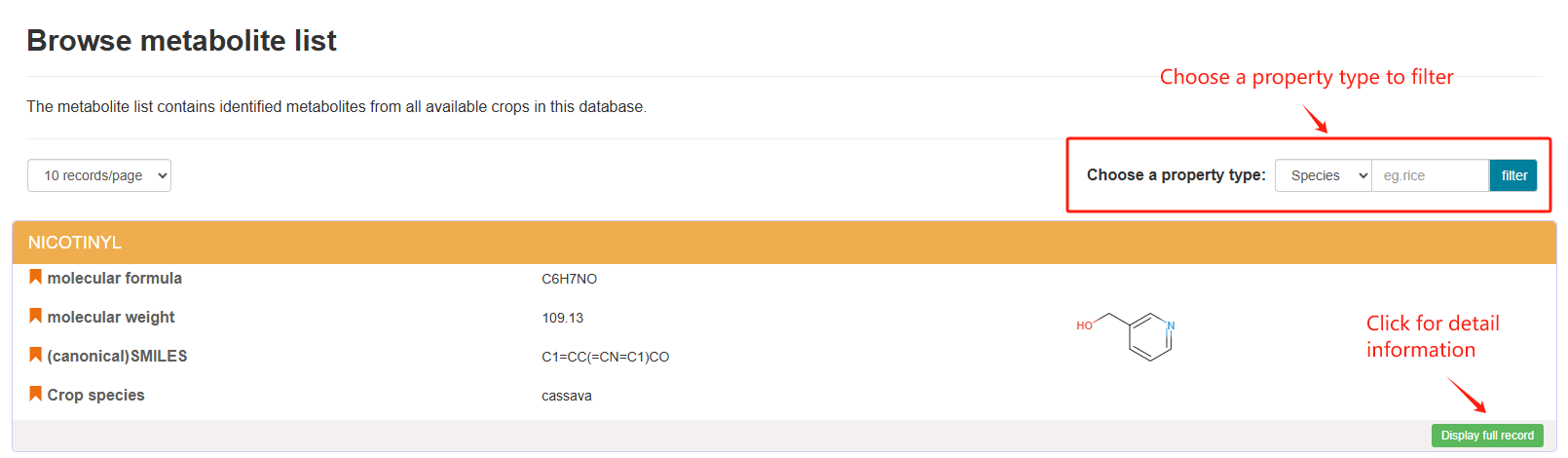Expand the Species property type dropdown
This screenshot has height=458, width=1568.
click(x=1324, y=175)
